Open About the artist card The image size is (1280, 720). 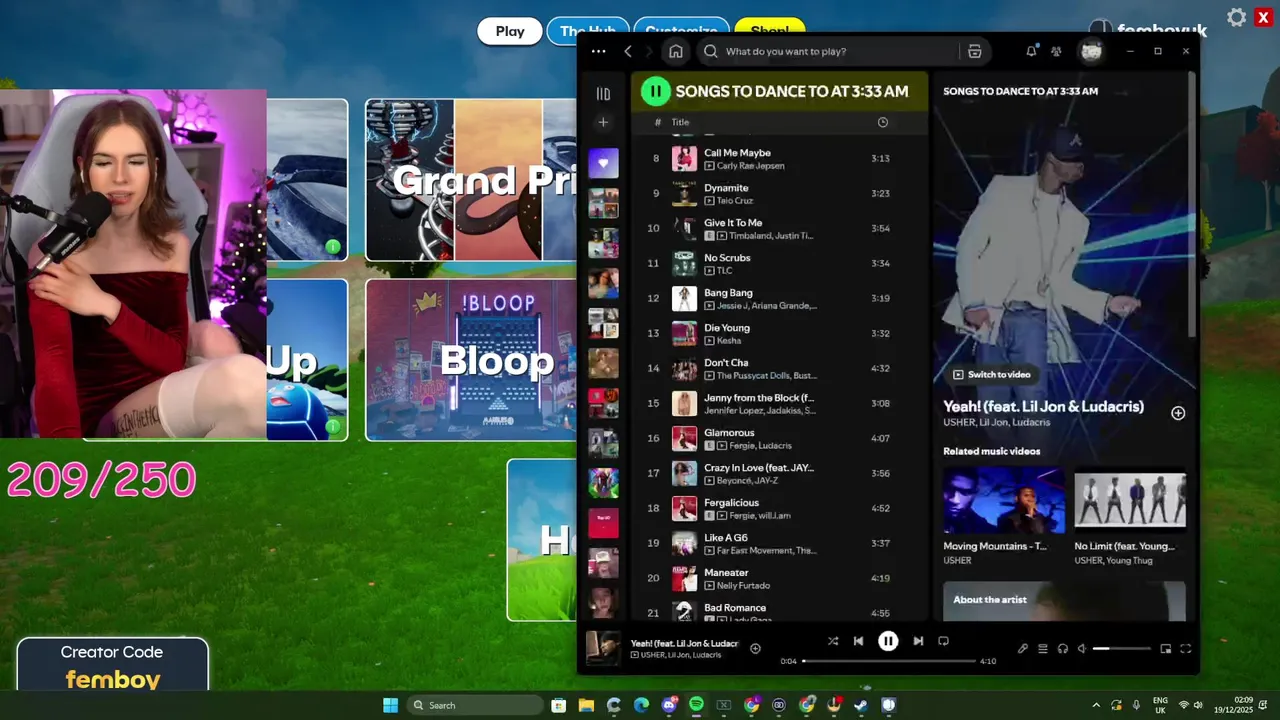tap(1064, 601)
